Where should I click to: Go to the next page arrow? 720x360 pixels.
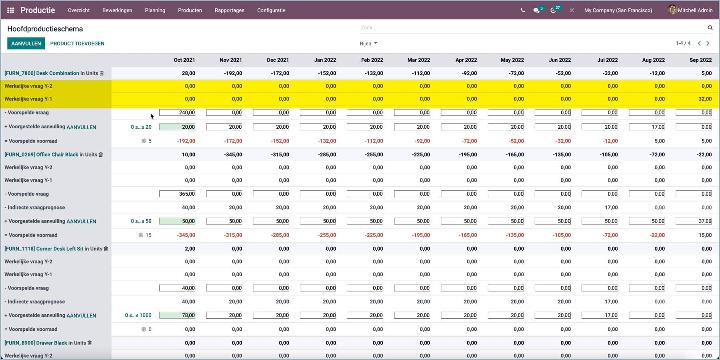(708, 44)
